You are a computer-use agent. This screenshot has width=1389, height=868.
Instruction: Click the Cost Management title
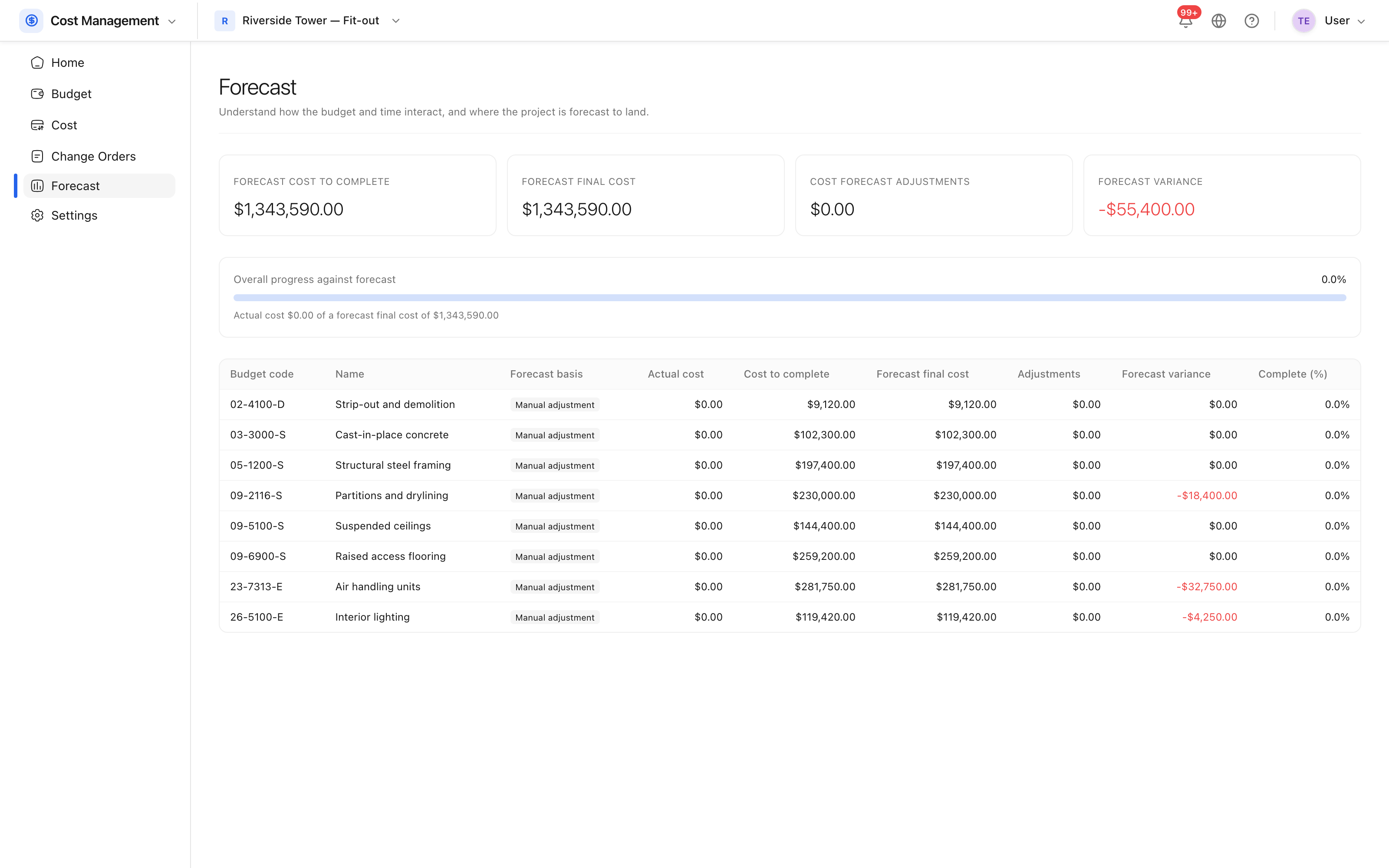click(x=105, y=21)
